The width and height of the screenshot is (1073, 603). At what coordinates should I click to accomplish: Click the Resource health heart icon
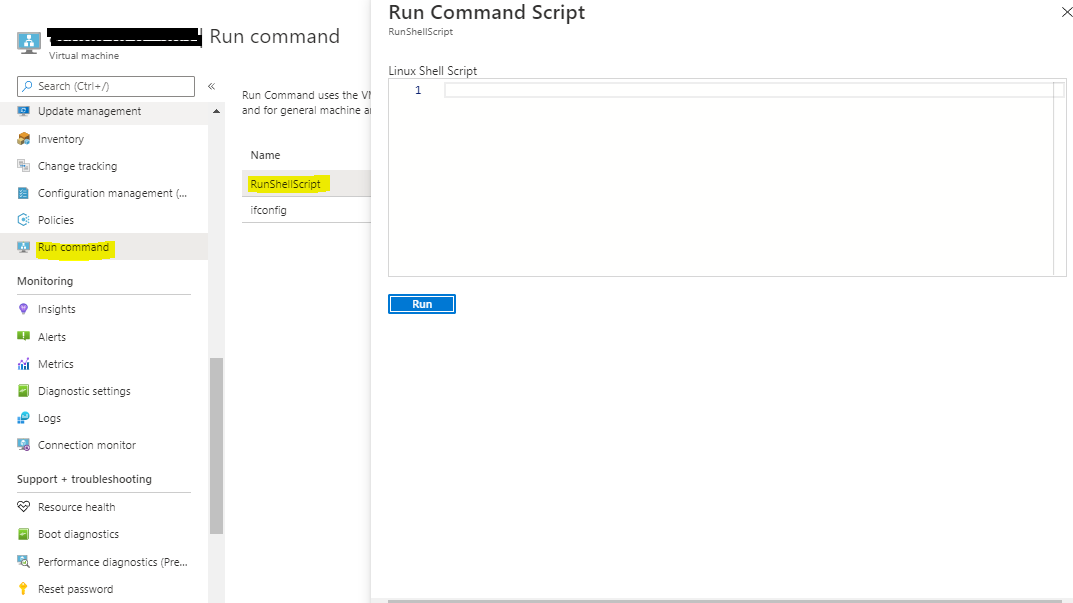(24, 507)
